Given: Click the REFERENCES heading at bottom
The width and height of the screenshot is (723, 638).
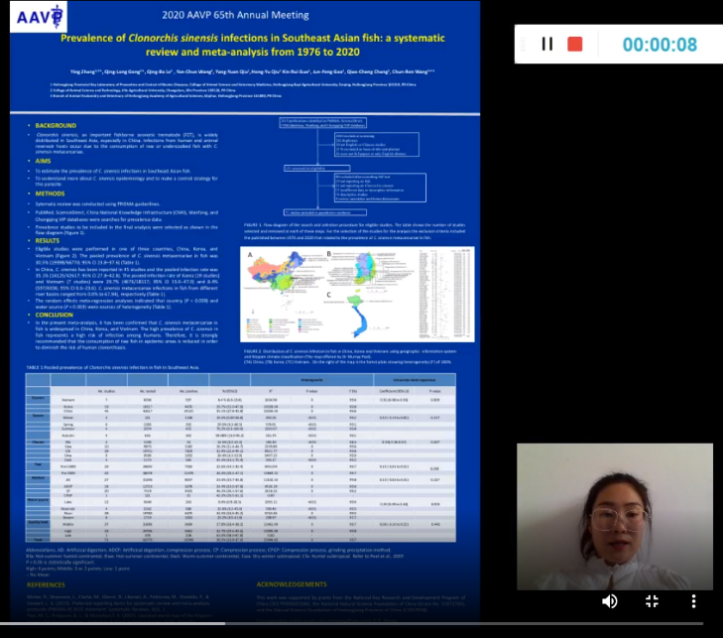Looking at the screenshot, I should (x=47, y=583).
